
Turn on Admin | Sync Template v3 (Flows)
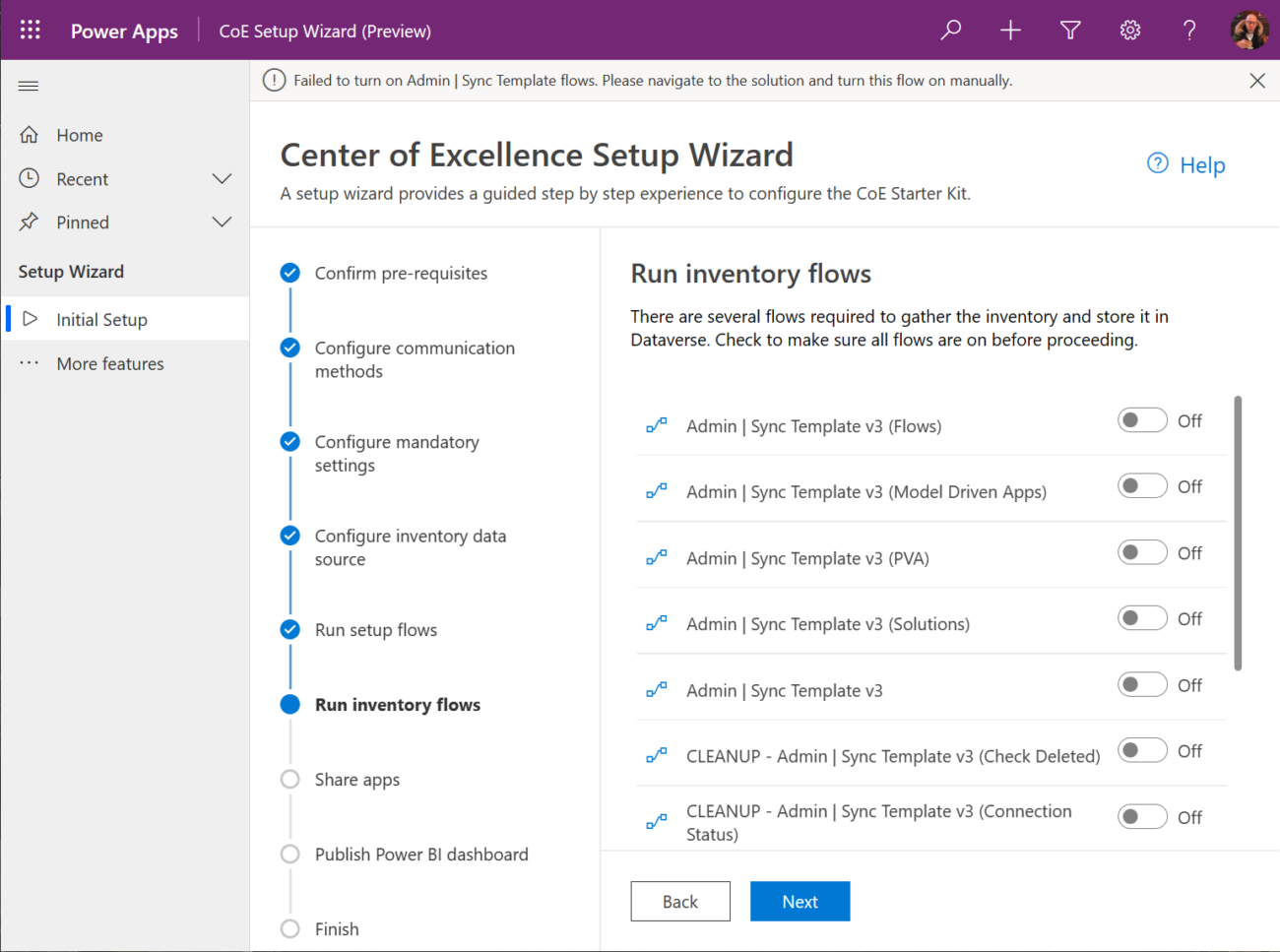(x=1142, y=419)
